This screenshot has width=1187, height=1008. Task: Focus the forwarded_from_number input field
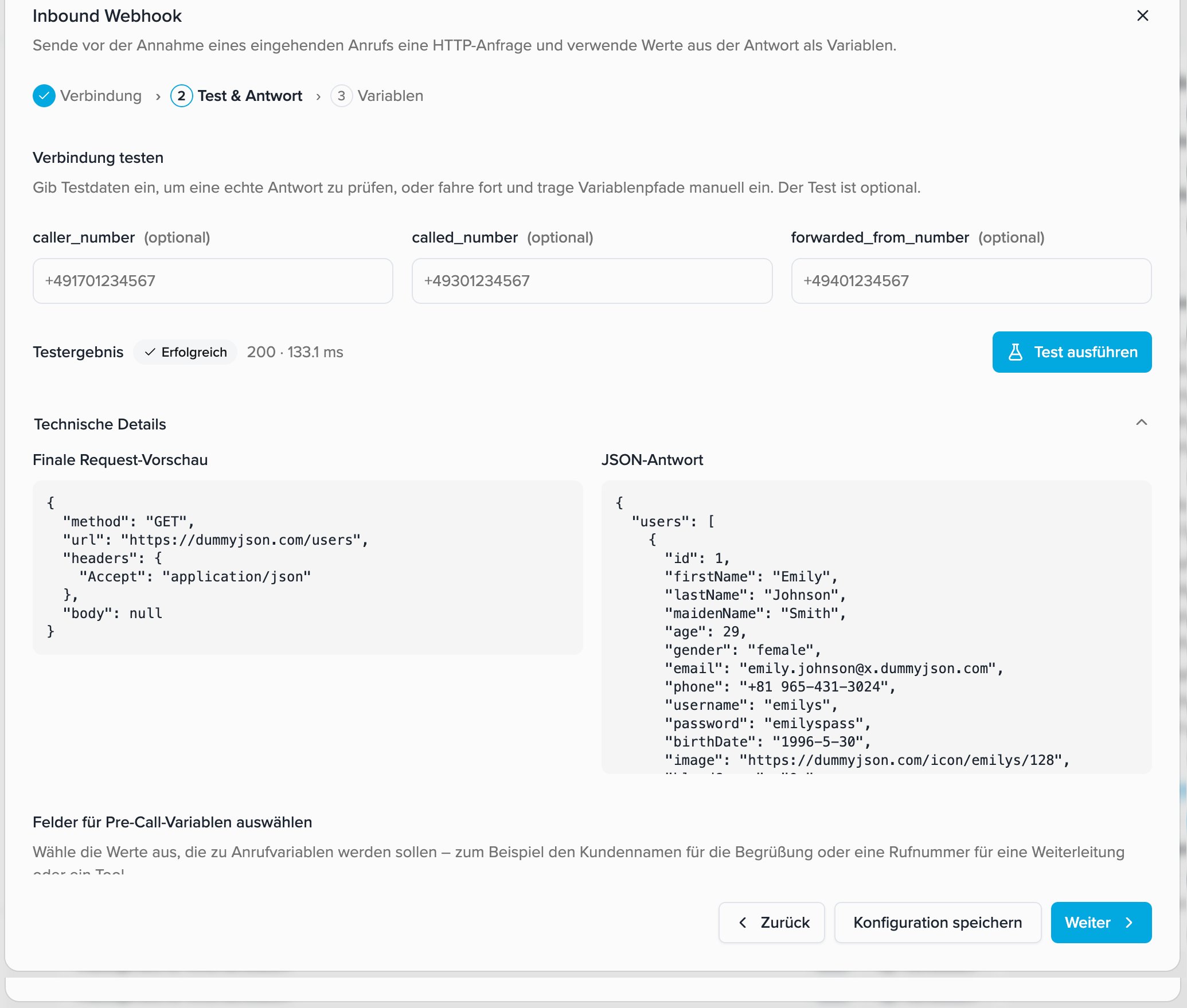pyautogui.click(x=971, y=281)
